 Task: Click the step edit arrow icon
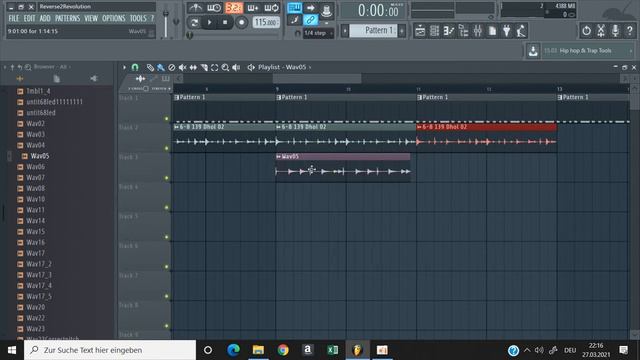tap(310, 8)
